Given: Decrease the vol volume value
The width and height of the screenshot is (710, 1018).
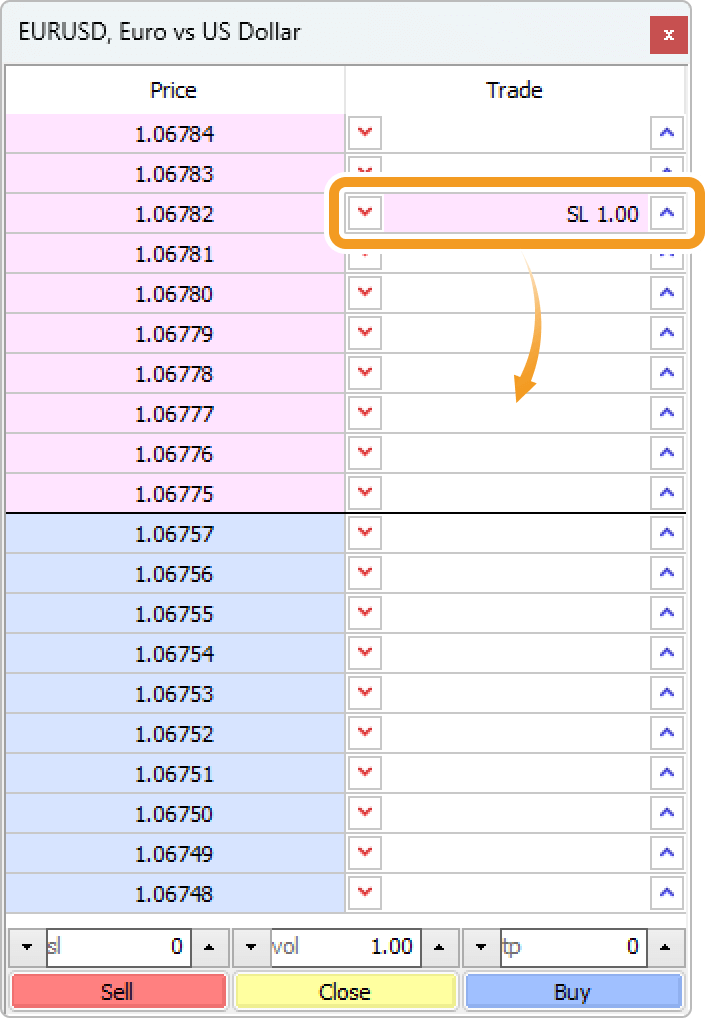Looking at the screenshot, I should tap(251, 947).
